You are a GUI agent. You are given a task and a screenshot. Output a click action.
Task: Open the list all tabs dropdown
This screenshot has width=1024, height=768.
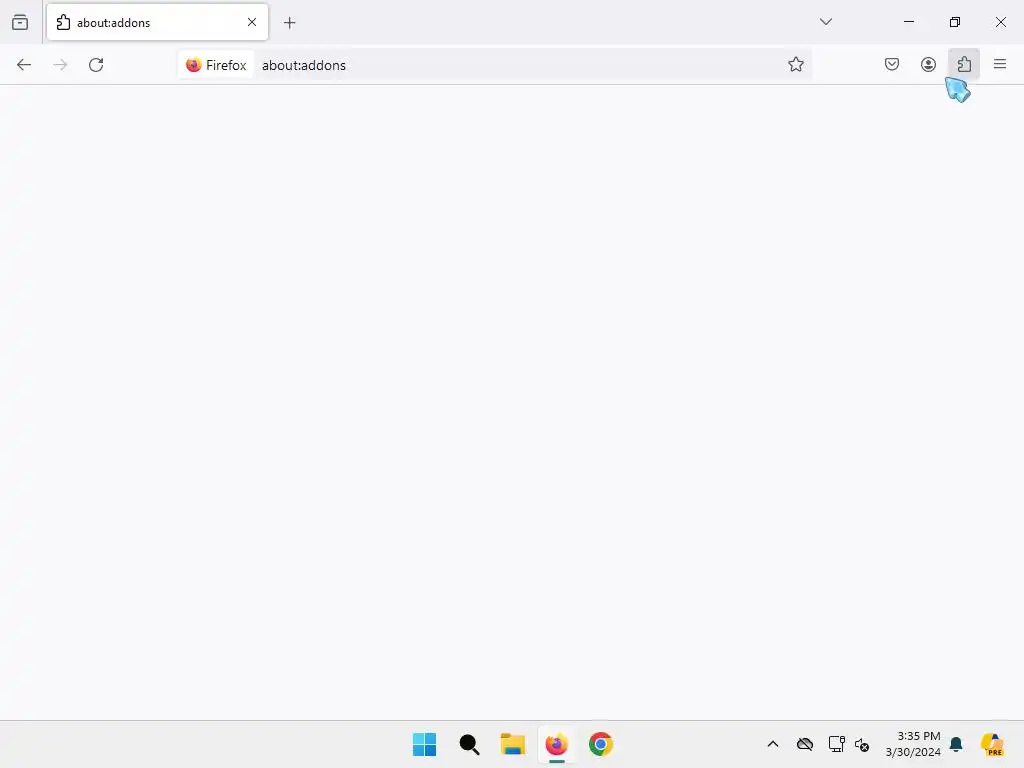click(x=825, y=22)
